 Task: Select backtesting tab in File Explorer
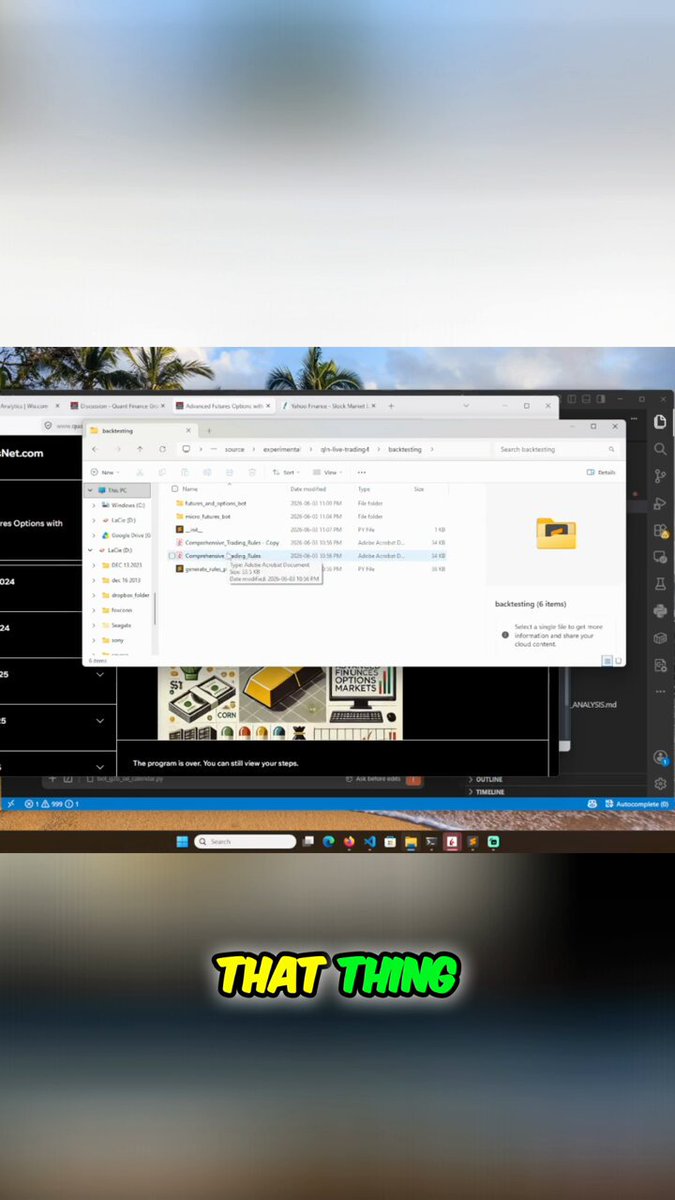click(140, 430)
